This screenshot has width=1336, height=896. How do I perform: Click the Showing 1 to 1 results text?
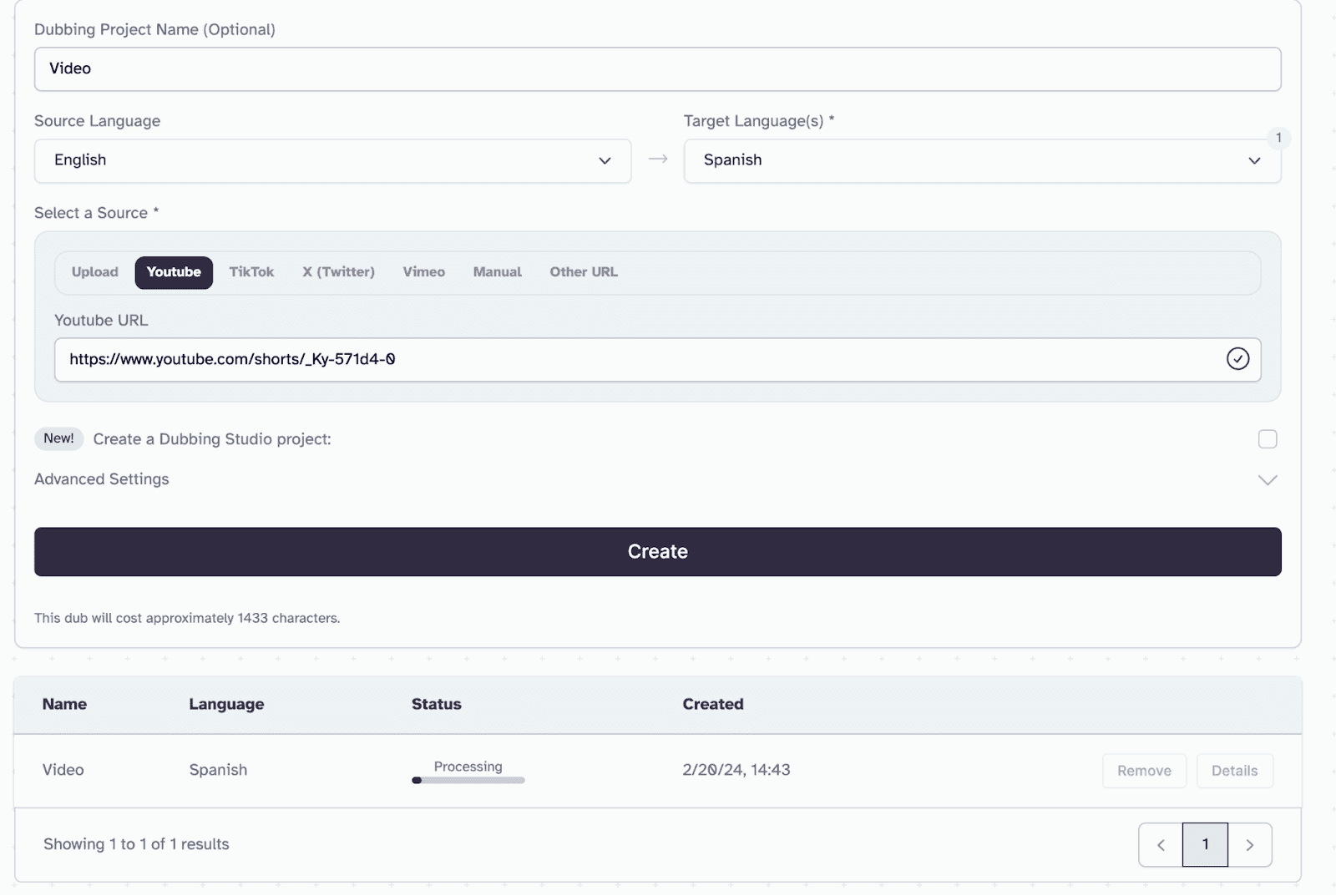click(136, 844)
